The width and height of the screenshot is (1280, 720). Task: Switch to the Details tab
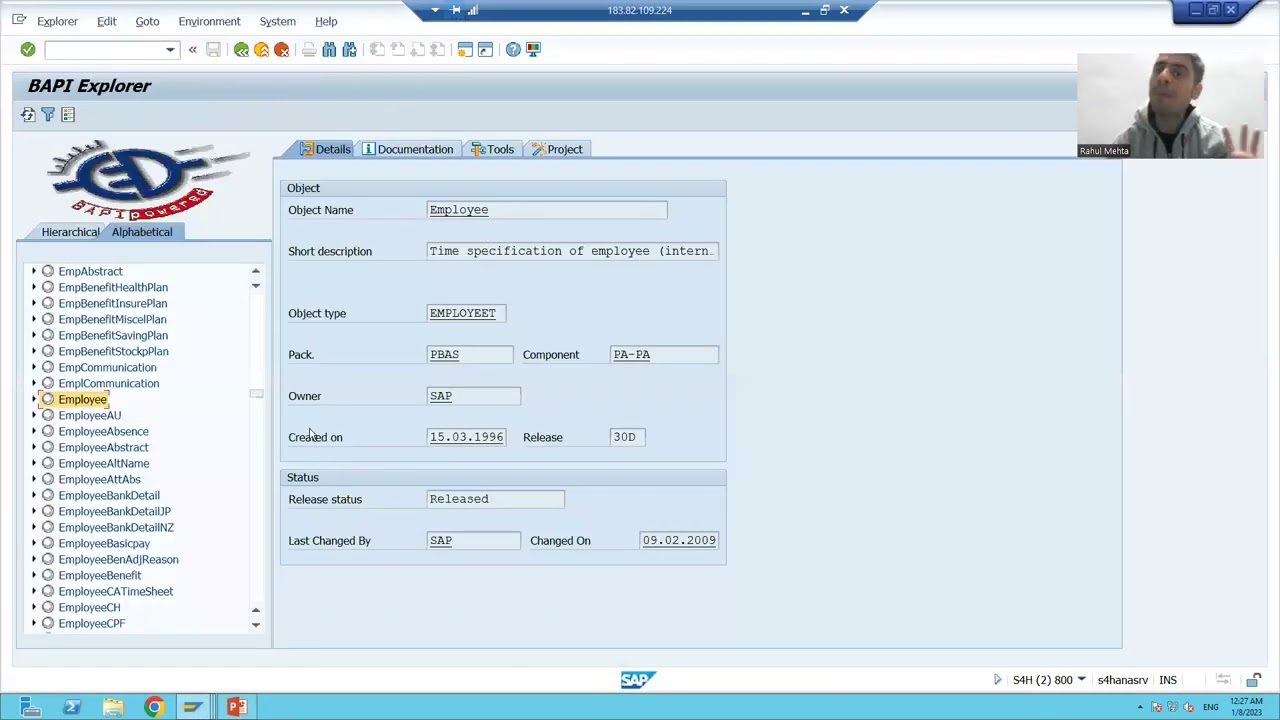325,149
